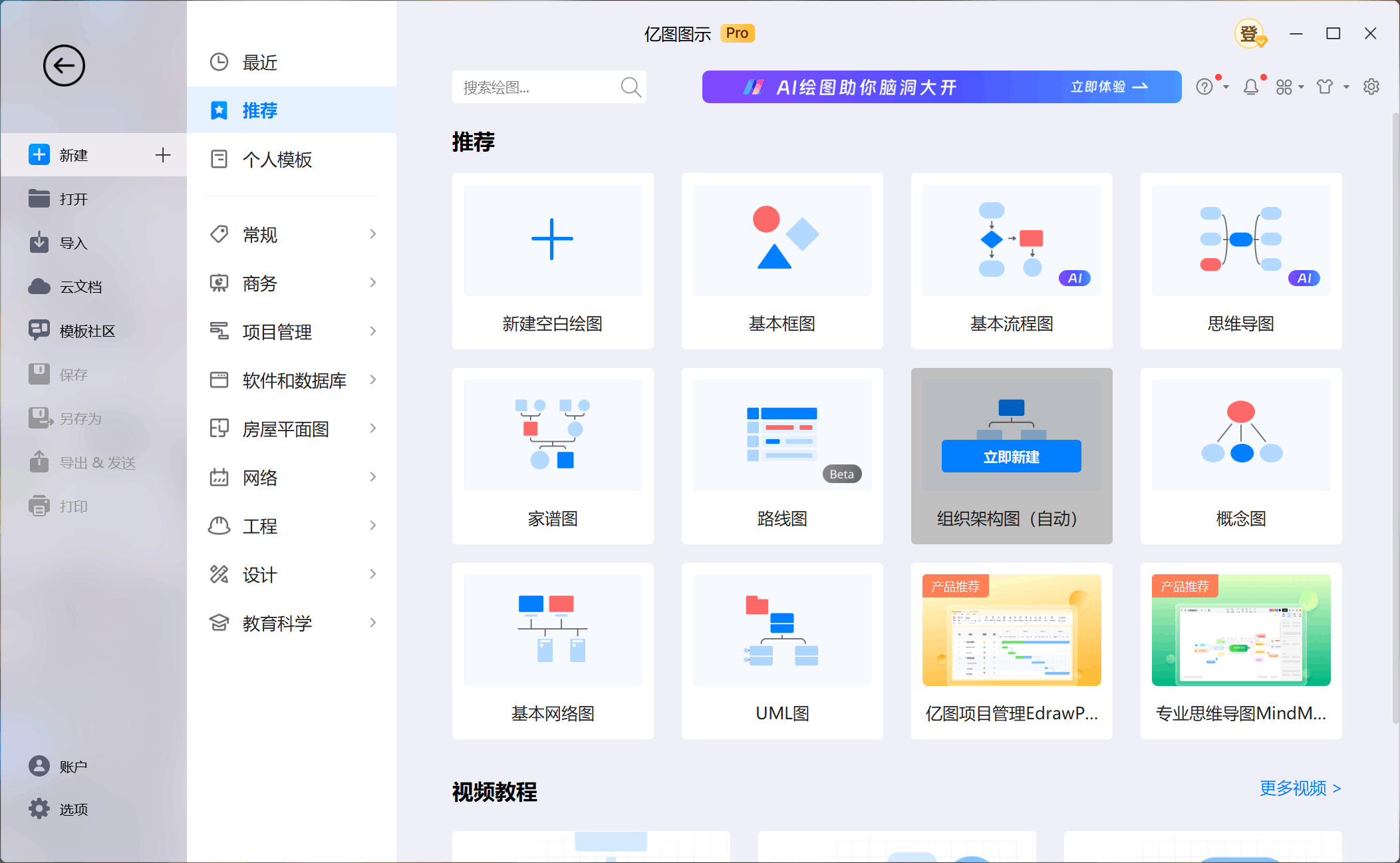Viewport: 1400px width, 863px height.
Task: Click the 项目管理 gantt icon
Action: click(219, 331)
